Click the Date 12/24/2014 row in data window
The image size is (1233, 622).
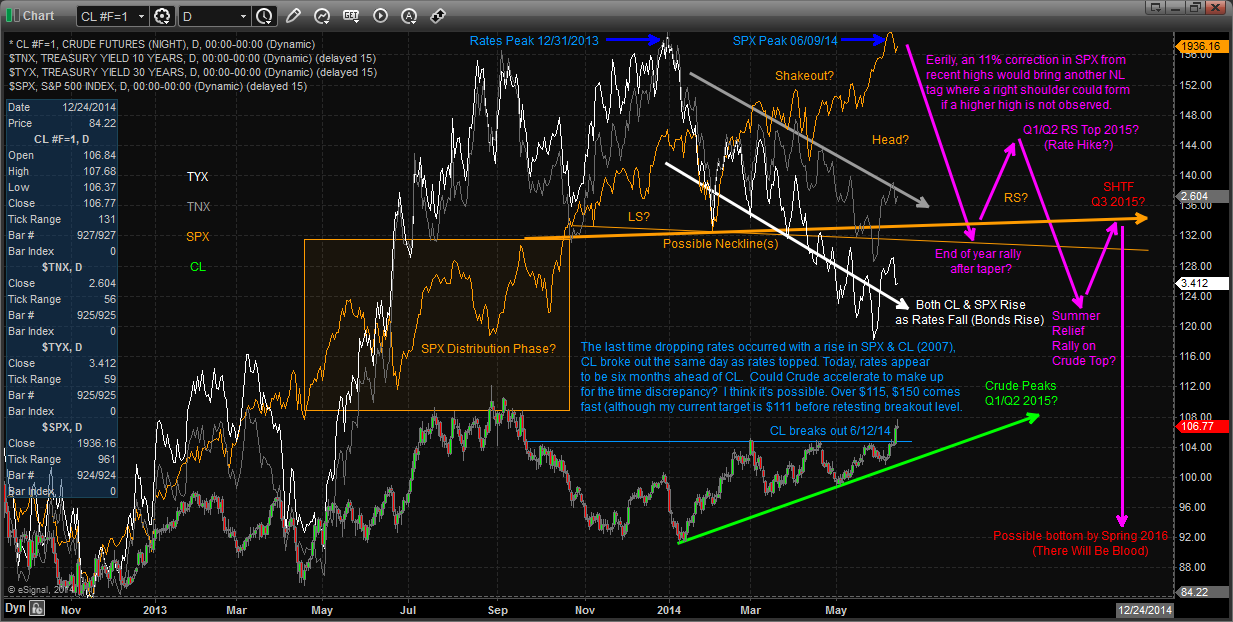click(62, 107)
